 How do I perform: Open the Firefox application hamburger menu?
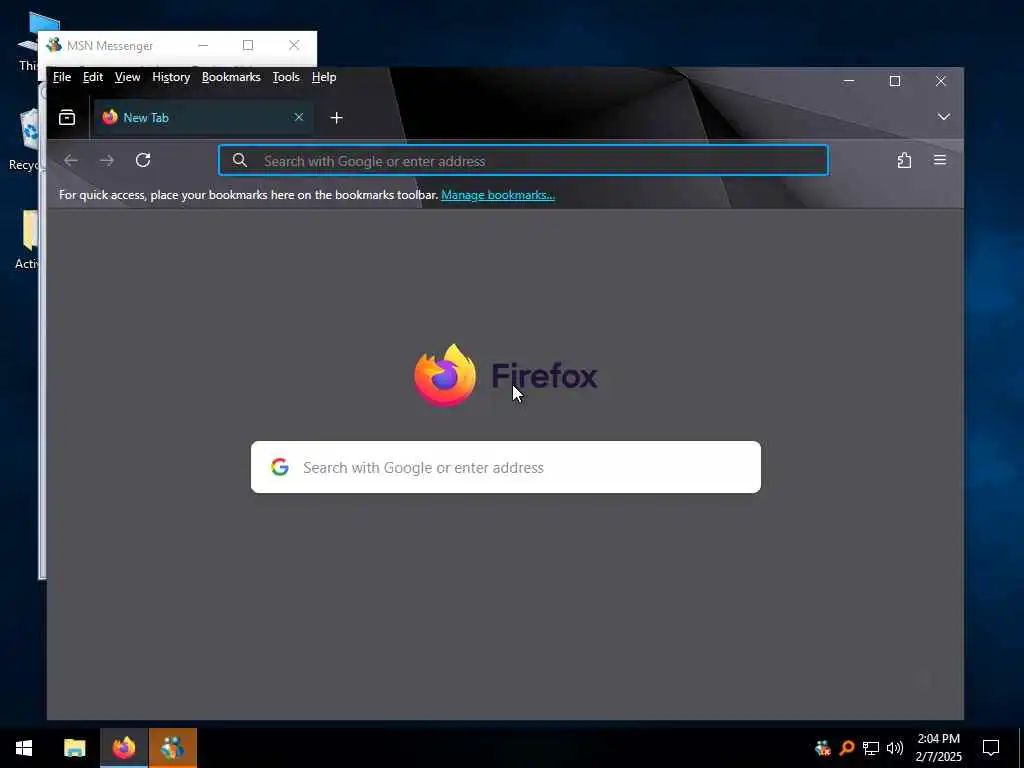940,160
